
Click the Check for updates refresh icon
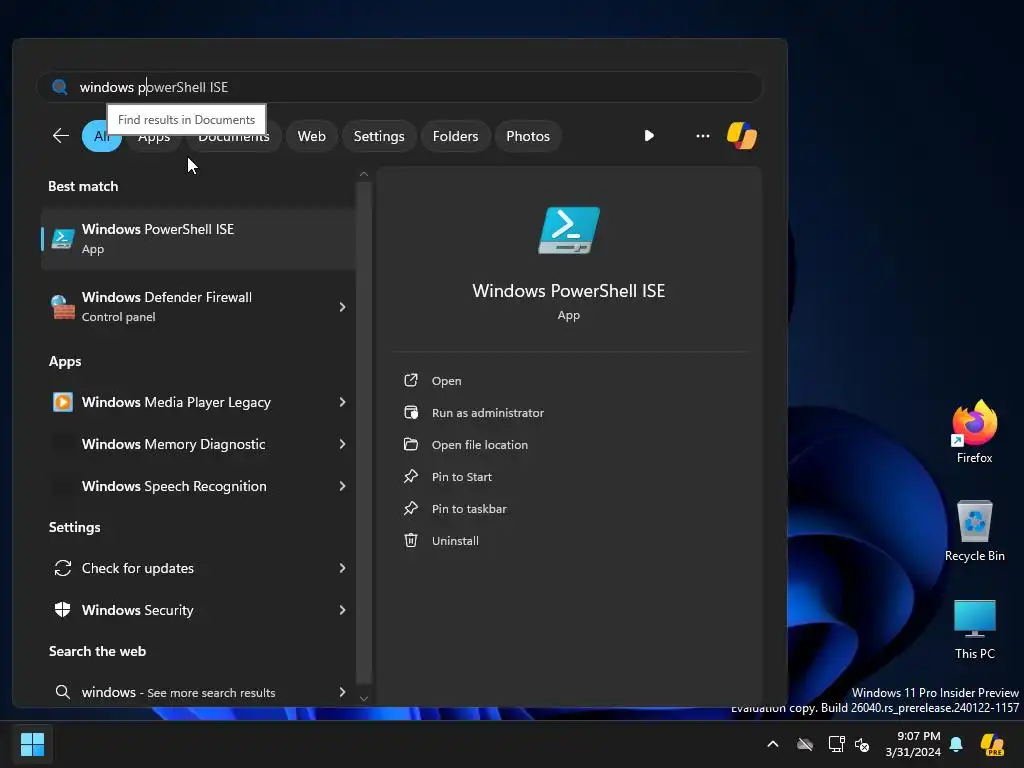pos(63,568)
